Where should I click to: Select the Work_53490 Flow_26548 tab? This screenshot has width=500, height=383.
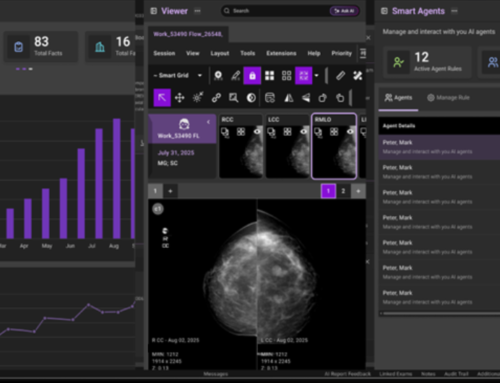click(x=188, y=34)
